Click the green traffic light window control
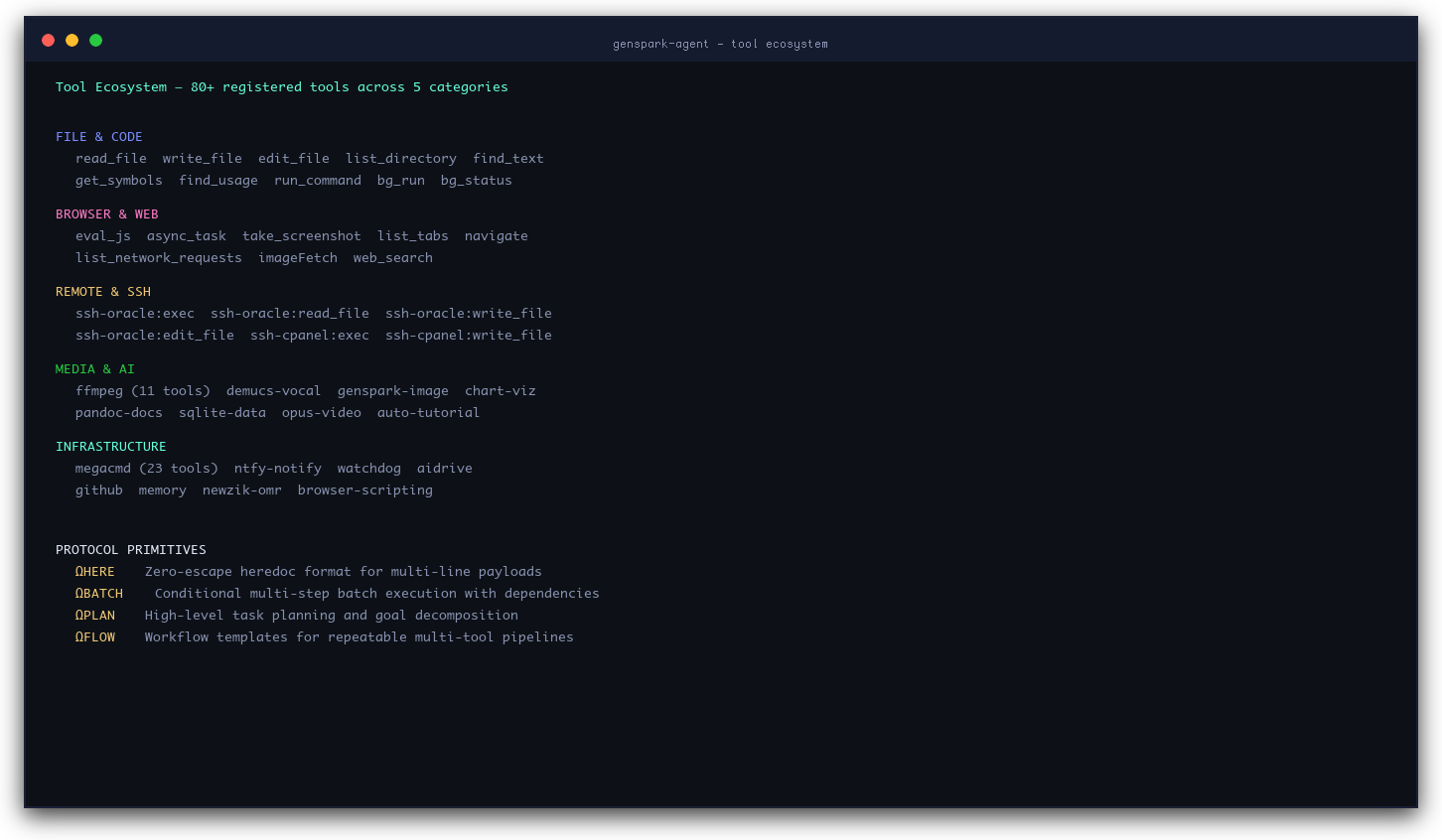 [x=95, y=40]
